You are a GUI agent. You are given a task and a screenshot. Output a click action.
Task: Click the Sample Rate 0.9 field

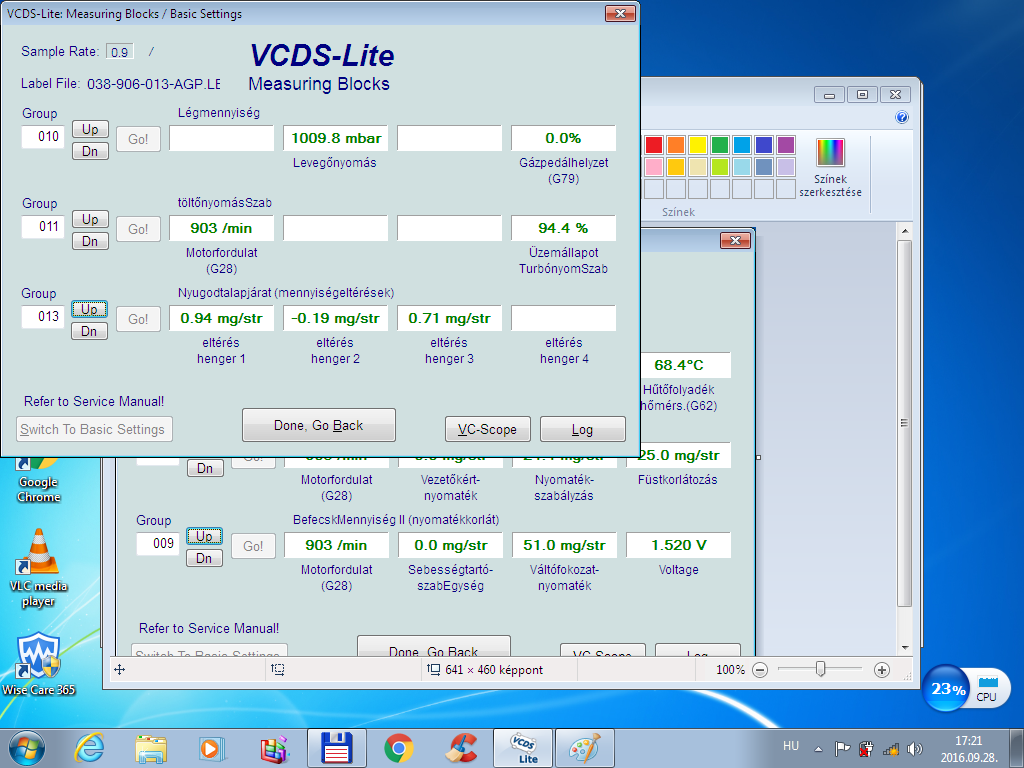point(120,52)
